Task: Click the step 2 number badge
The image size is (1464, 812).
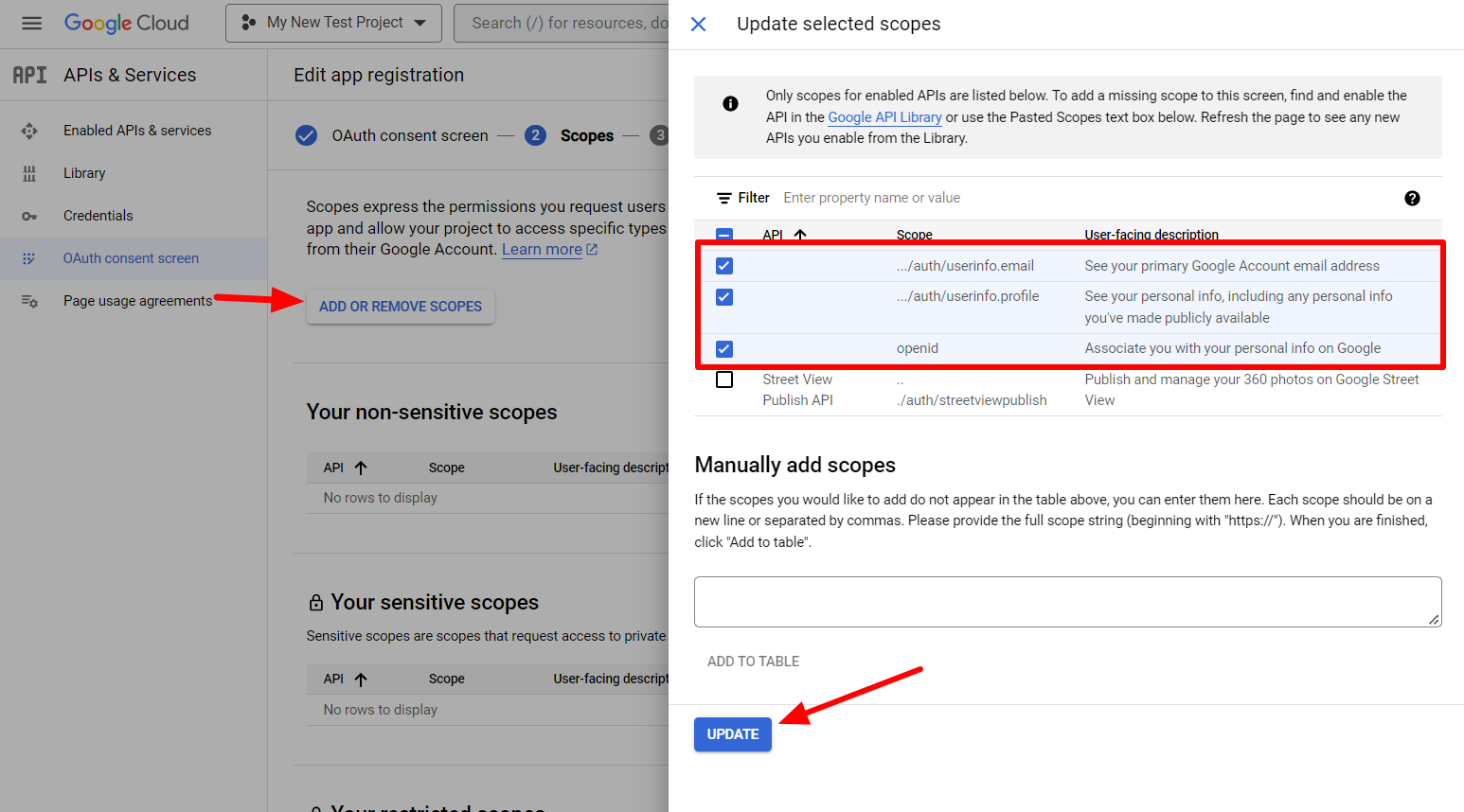Action: click(x=535, y=135)
